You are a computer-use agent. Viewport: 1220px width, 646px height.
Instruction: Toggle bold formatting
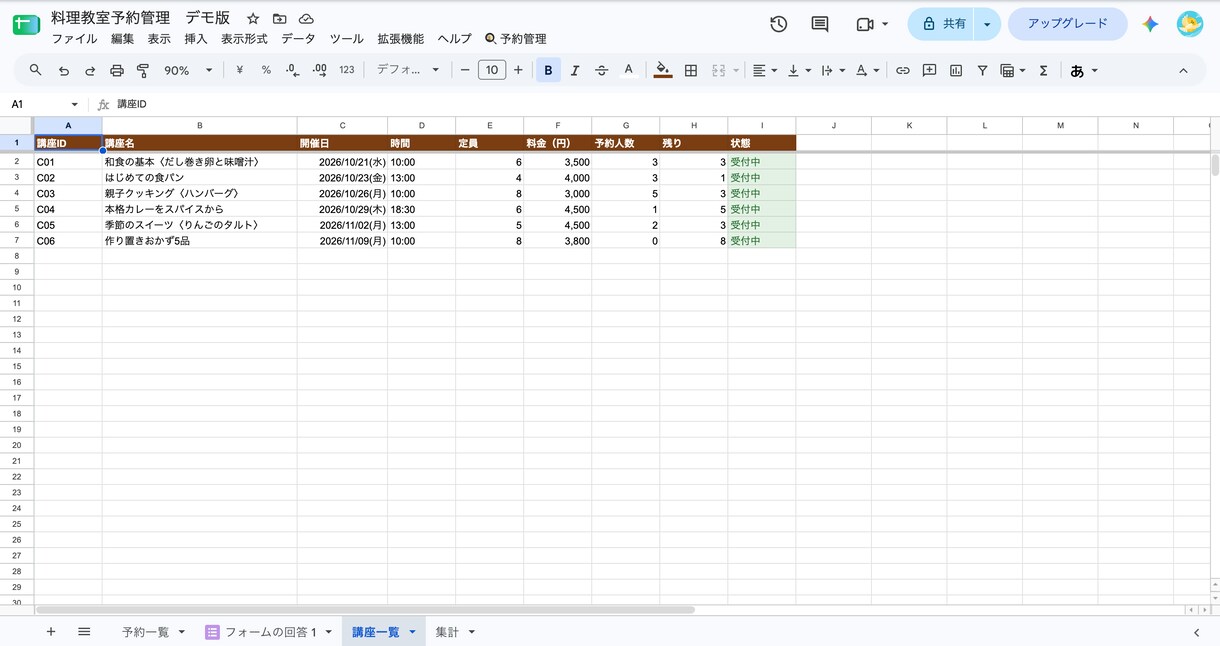pyautogui.click(x=548, y=70)
